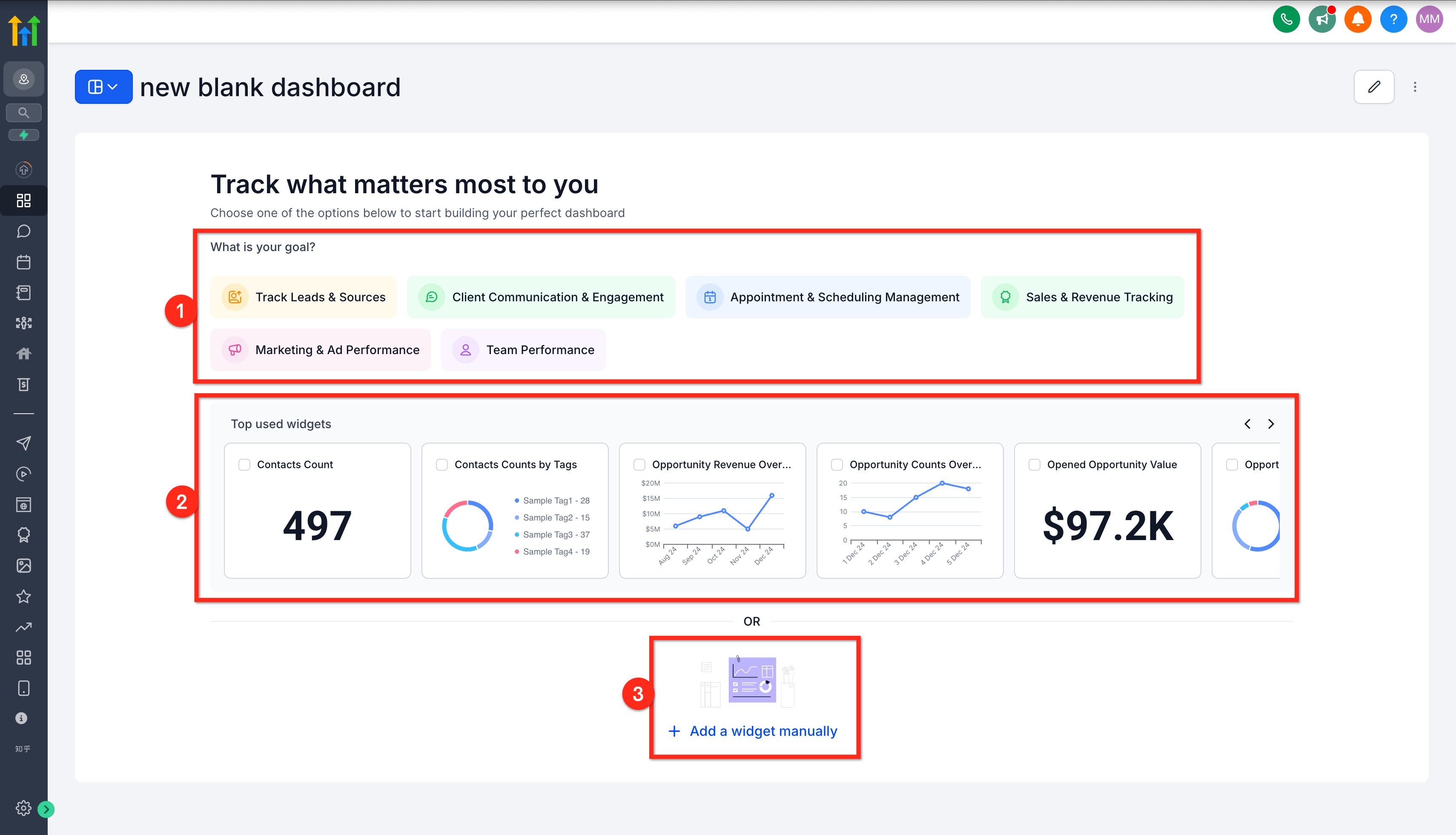Open Settings gear icon in sidebar
The width and height of the screenshot is (1456, 835).
tap(23, 808)
